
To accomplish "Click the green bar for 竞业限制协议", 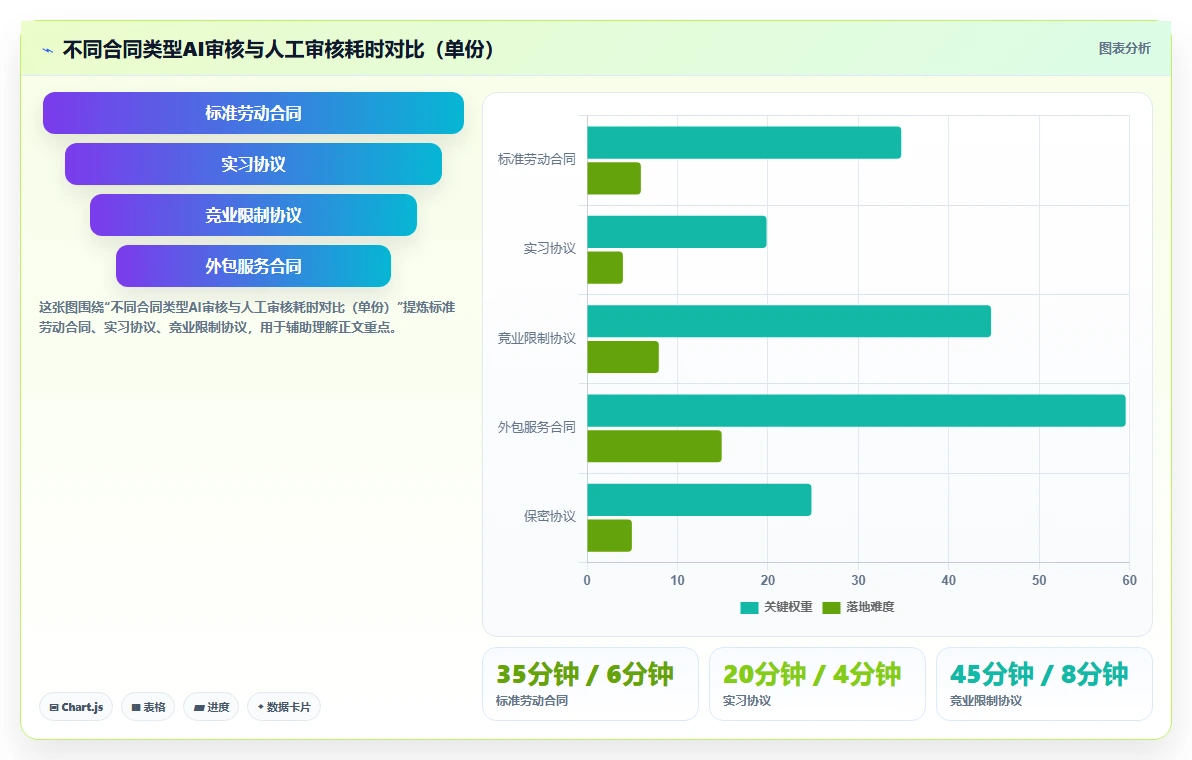I will (623, 357).
